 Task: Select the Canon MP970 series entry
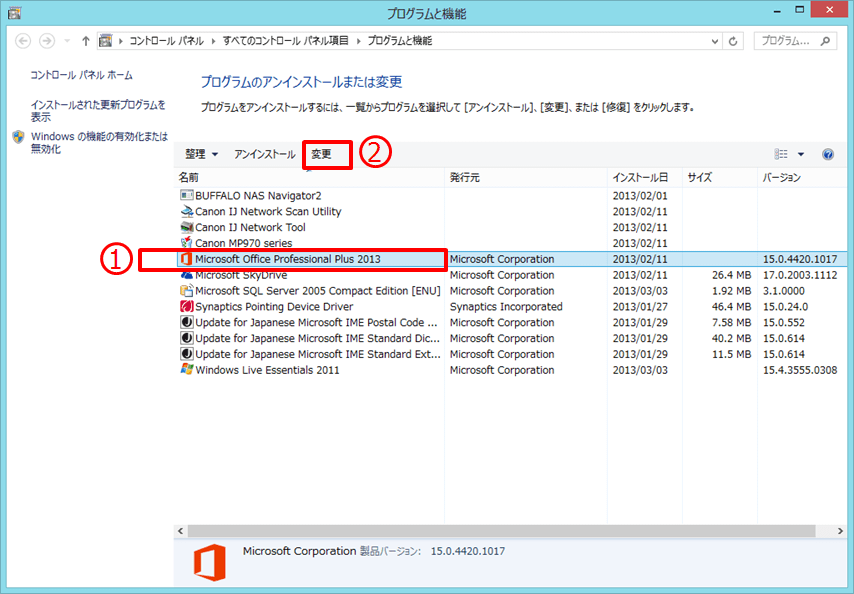[243, 243]
